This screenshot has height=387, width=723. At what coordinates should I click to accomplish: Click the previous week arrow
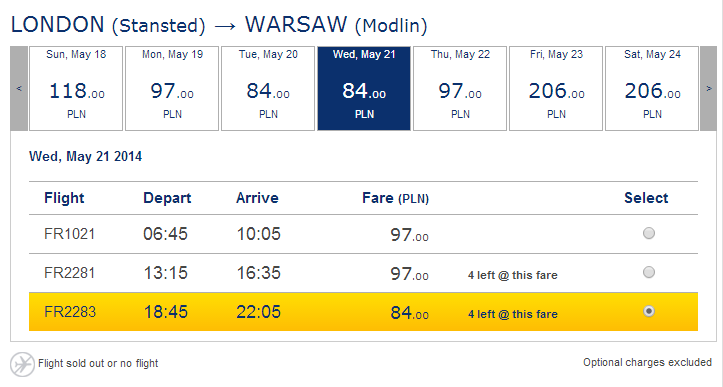click(19, 88)
